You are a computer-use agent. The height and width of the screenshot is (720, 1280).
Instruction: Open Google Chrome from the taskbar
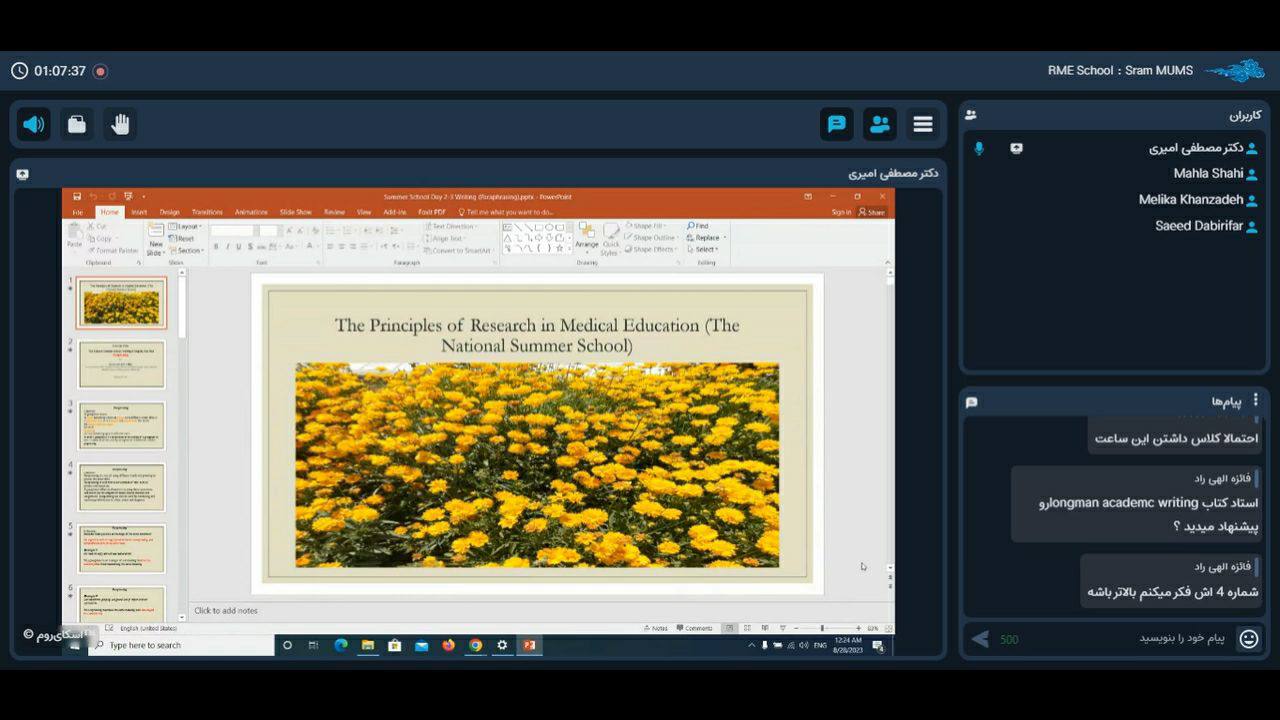[475, 646]
